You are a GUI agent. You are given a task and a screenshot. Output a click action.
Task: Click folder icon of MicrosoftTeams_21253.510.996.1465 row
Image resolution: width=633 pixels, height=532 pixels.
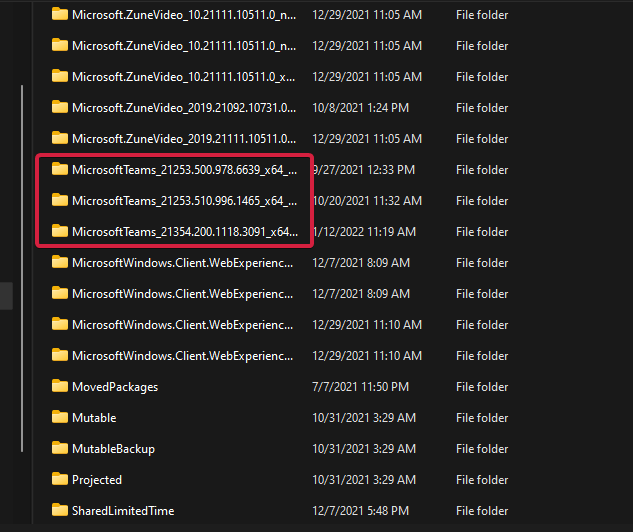pos(60,200)
